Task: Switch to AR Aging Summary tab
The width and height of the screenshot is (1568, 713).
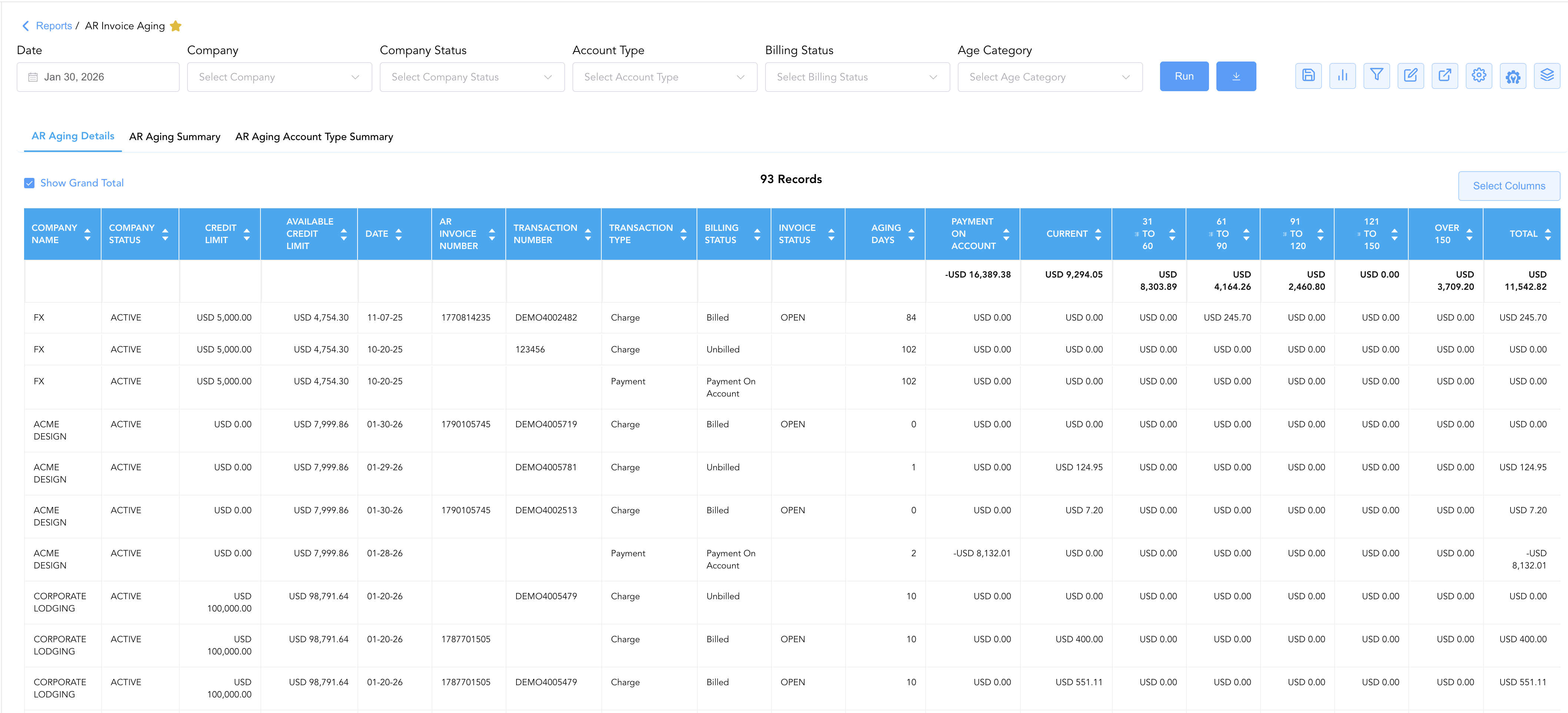Action: pyautogui.click(x=175, y=137)
